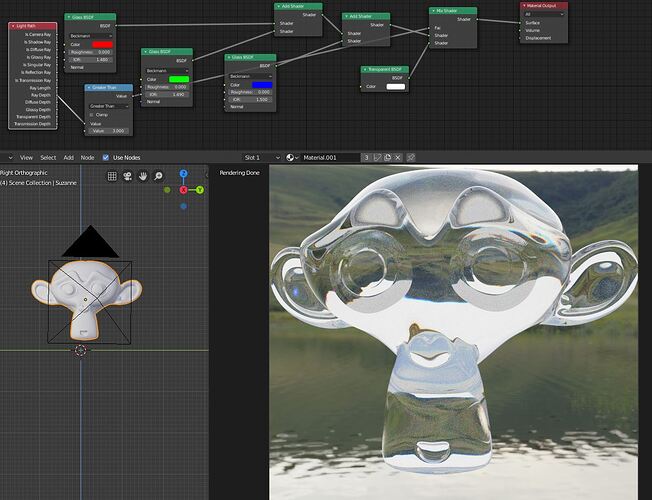Click Transmission Depth output label
652x500 pixels.
[x=32, y=124]
